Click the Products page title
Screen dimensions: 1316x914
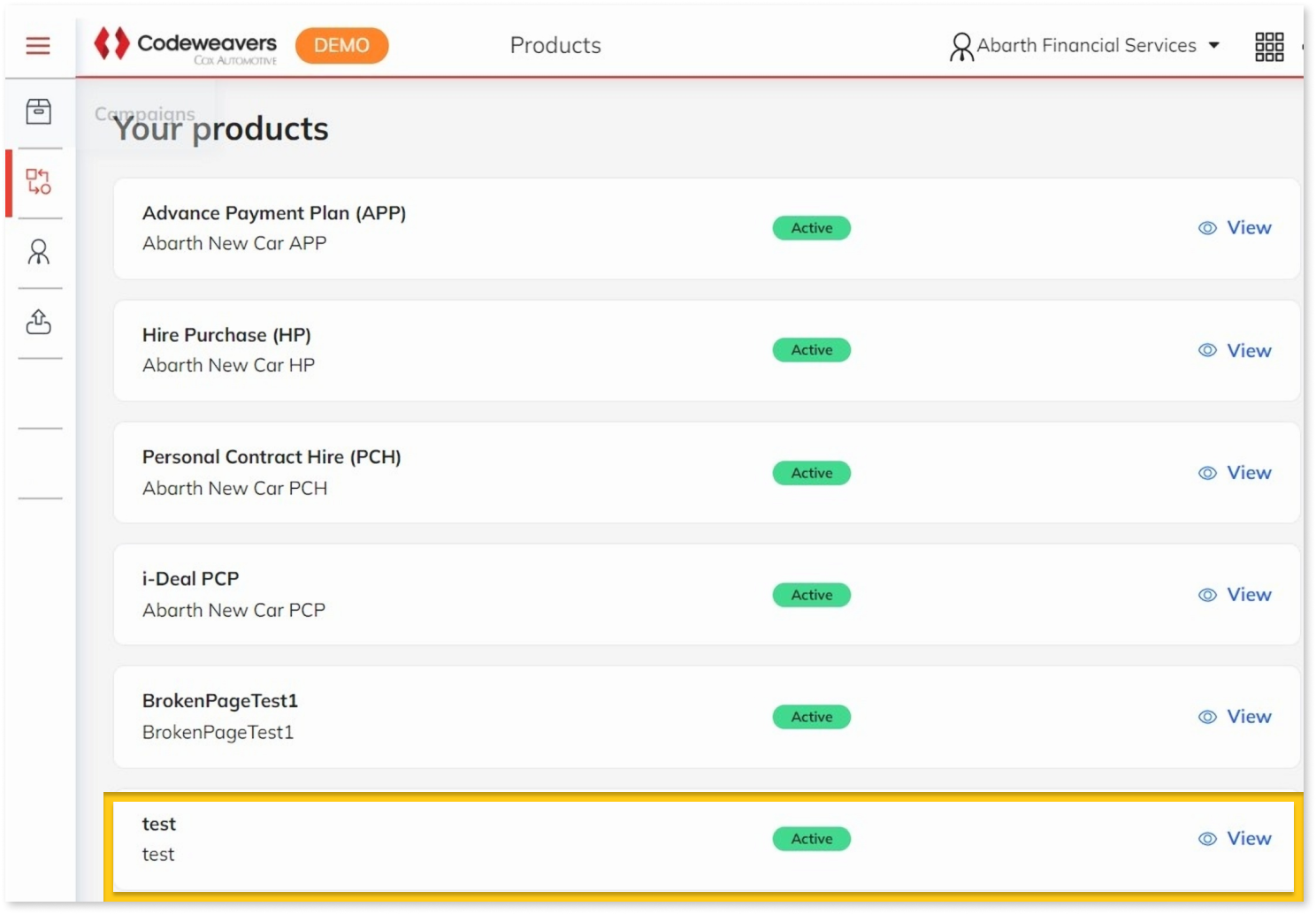[555, 45]
